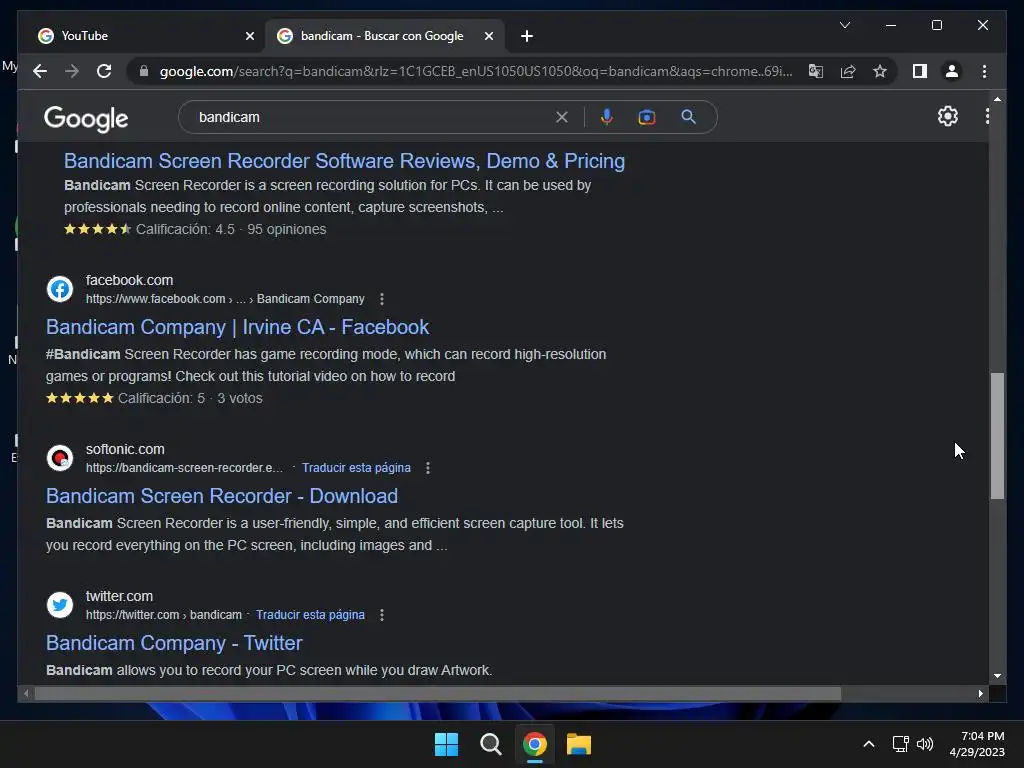The width and height of the screenshot is (1024, 768).
Task: Bookmark this page with the star
Action: [880, 71]
